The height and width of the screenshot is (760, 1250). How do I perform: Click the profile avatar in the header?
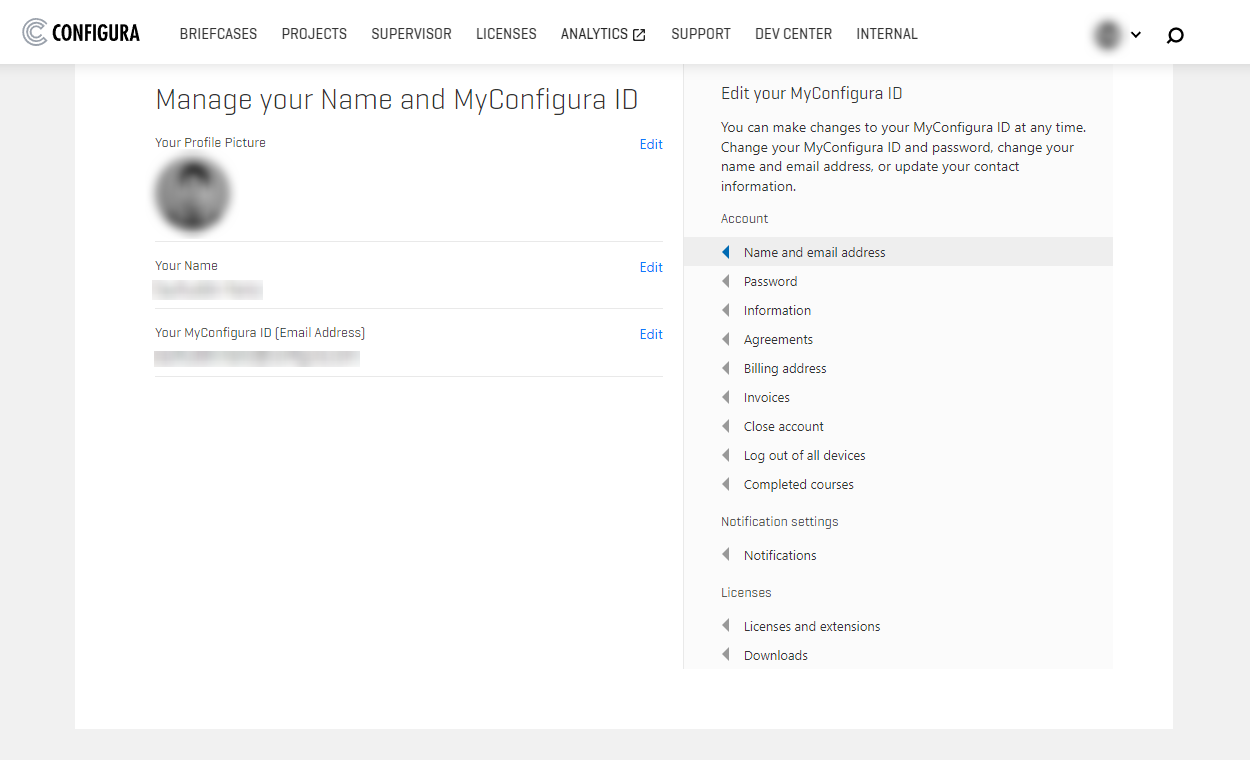[1106, 33]
